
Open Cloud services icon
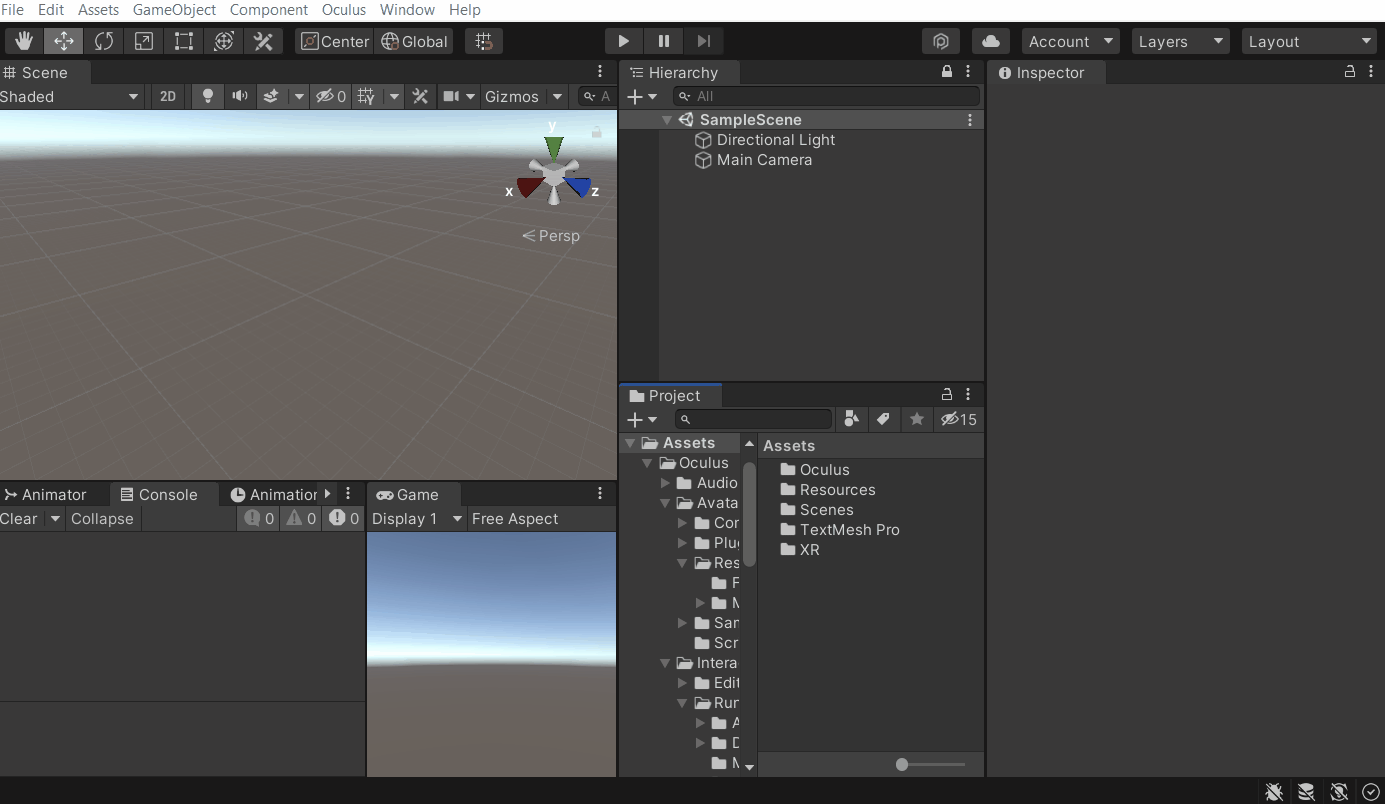coord(990,41)
